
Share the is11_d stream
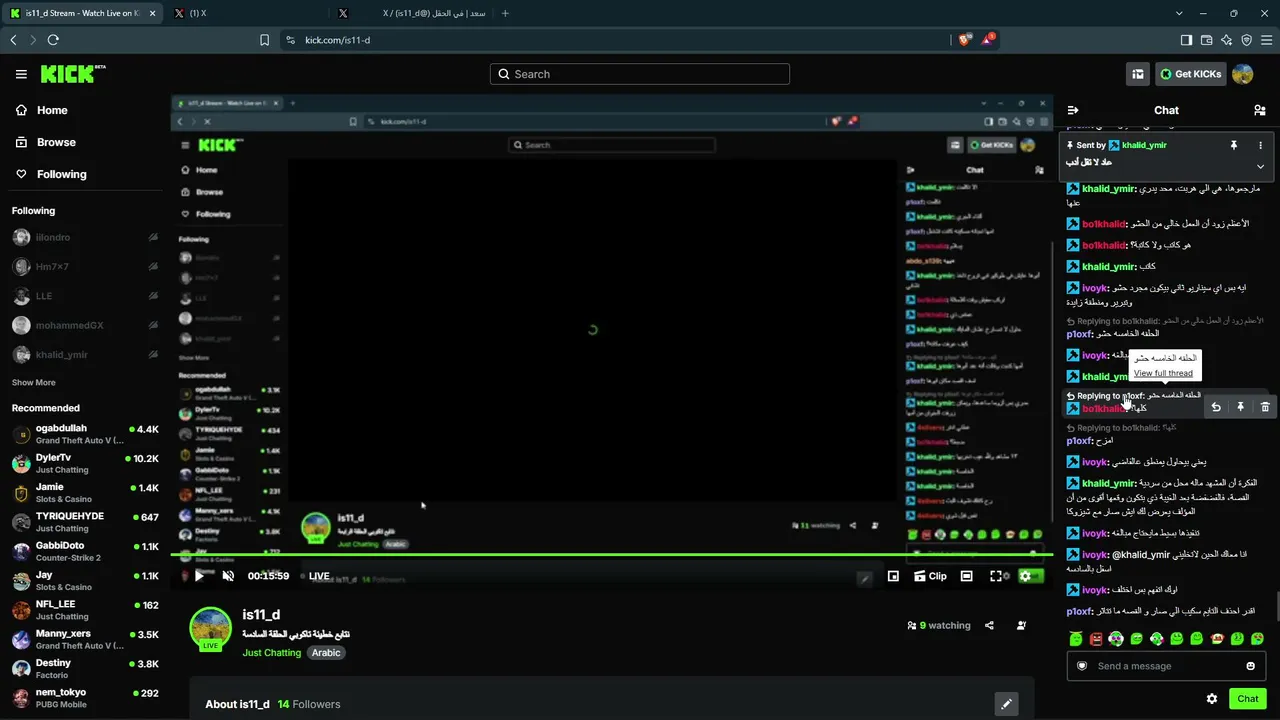(989, 626)
